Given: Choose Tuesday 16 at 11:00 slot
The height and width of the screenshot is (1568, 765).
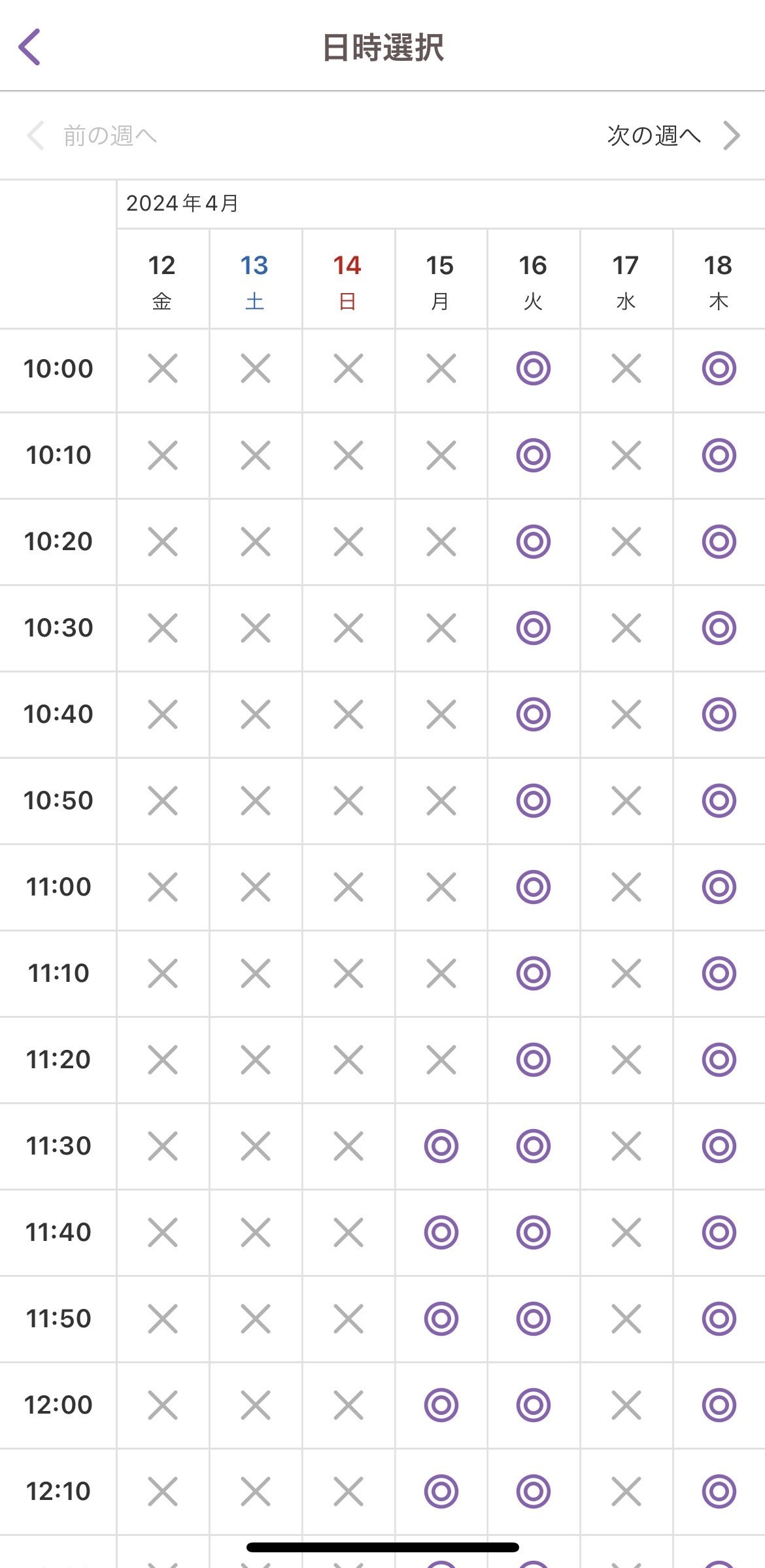Looking at the screenshot, I should [x=533, y=886].
